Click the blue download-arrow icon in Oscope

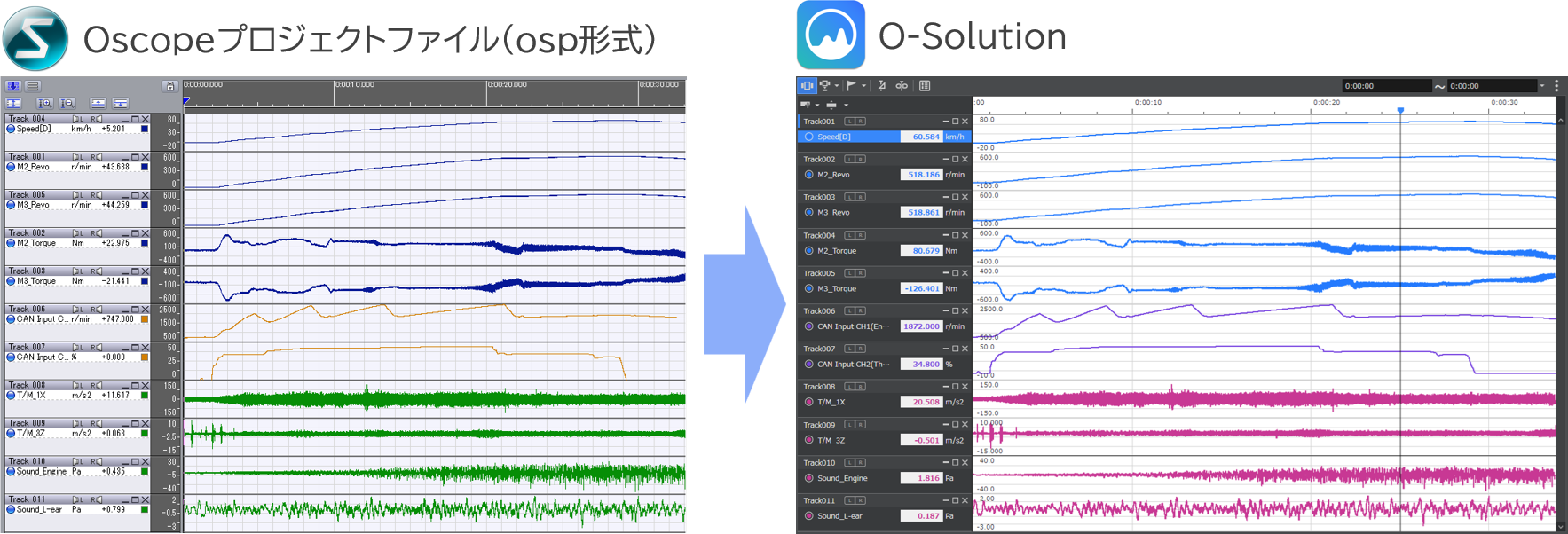pyautogui.click(x=13, y=86)
